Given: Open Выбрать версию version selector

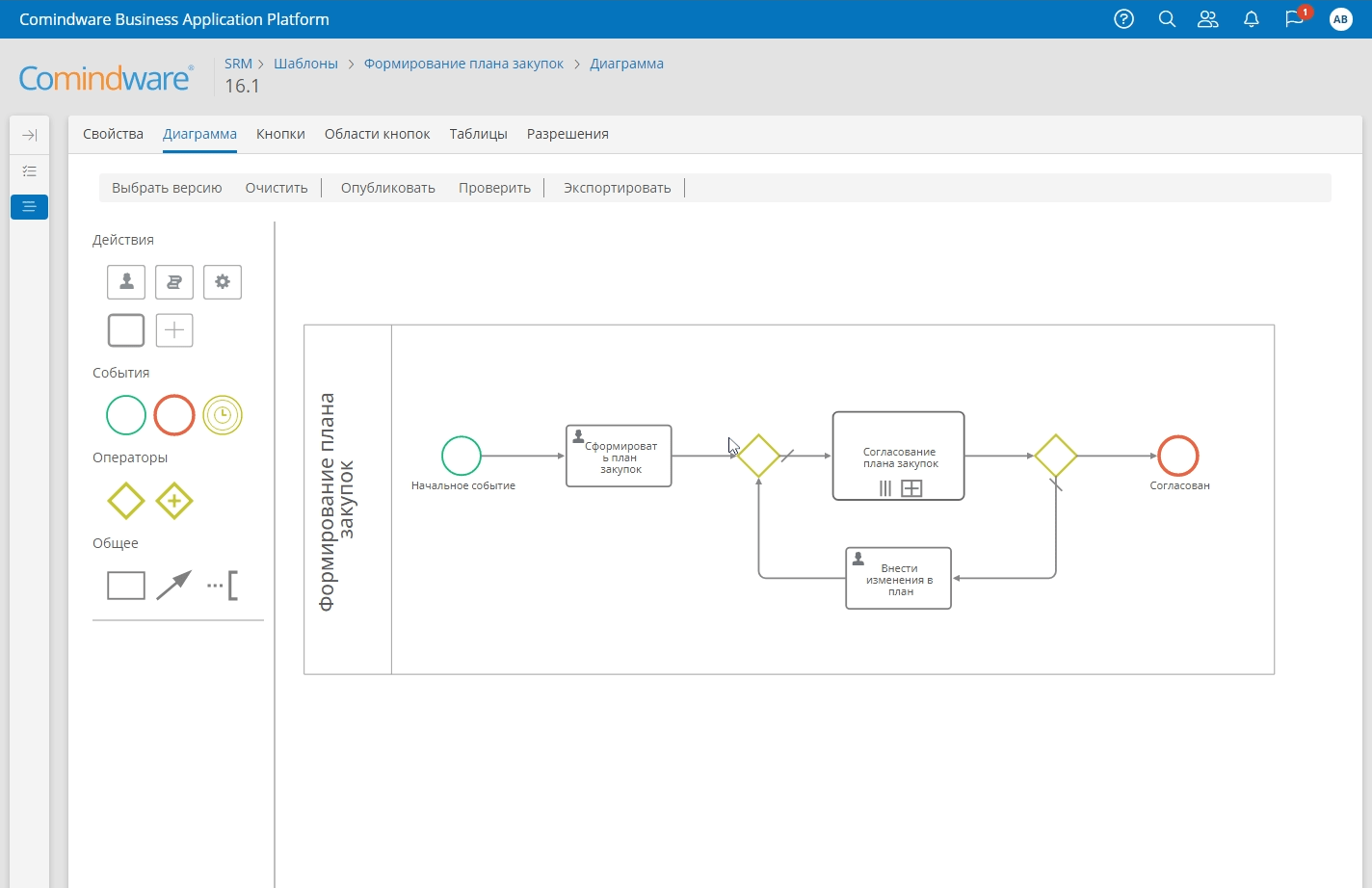Looking at the screenshot, I should pyautogui.click(x=167, y=188).
